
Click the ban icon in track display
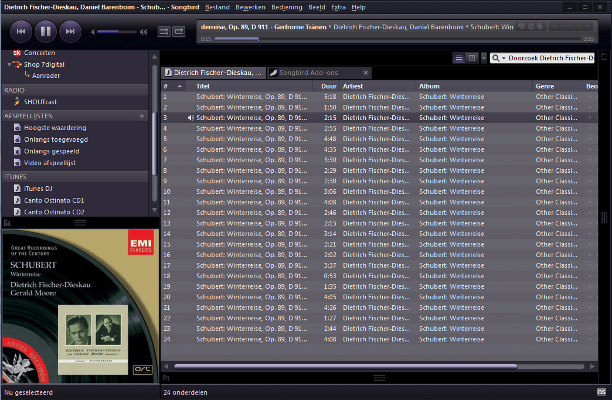[531, 27]
